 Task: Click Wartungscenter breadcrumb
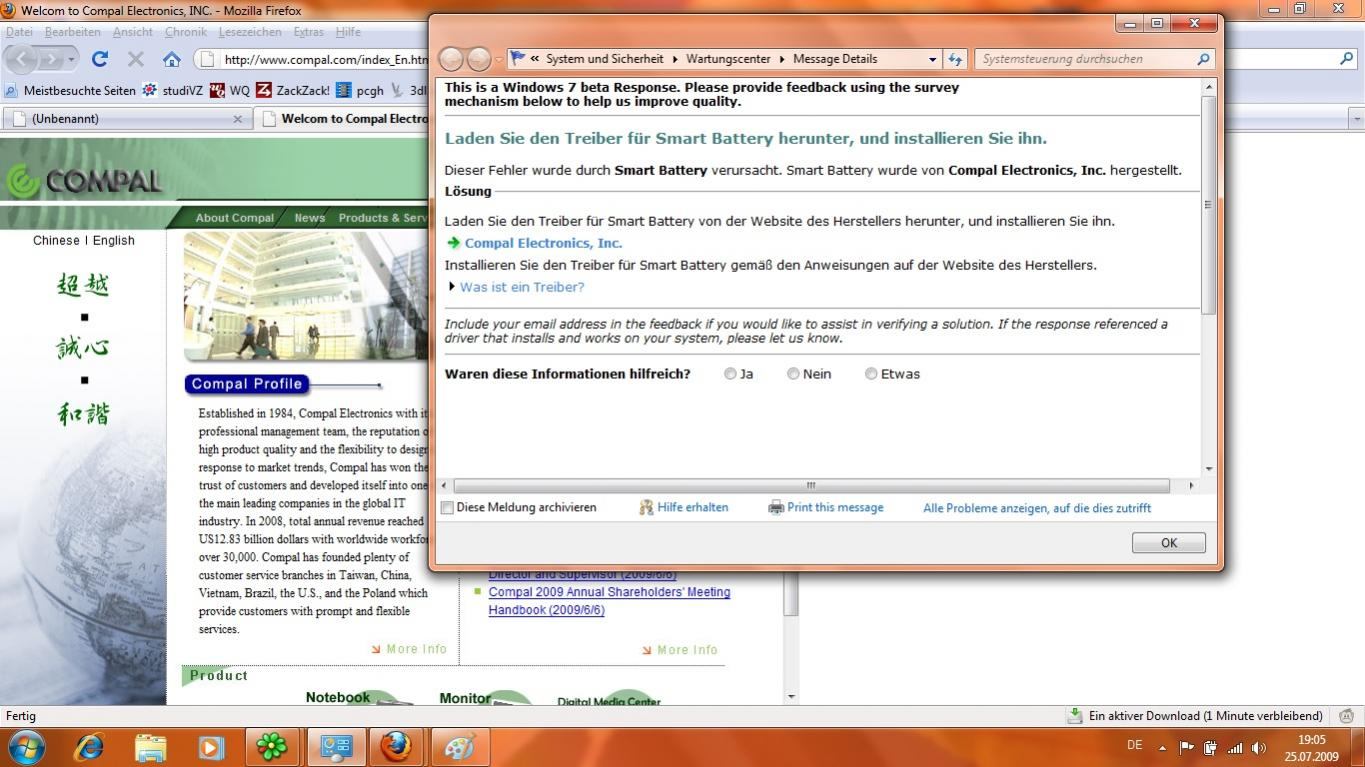tap(728, 59)
